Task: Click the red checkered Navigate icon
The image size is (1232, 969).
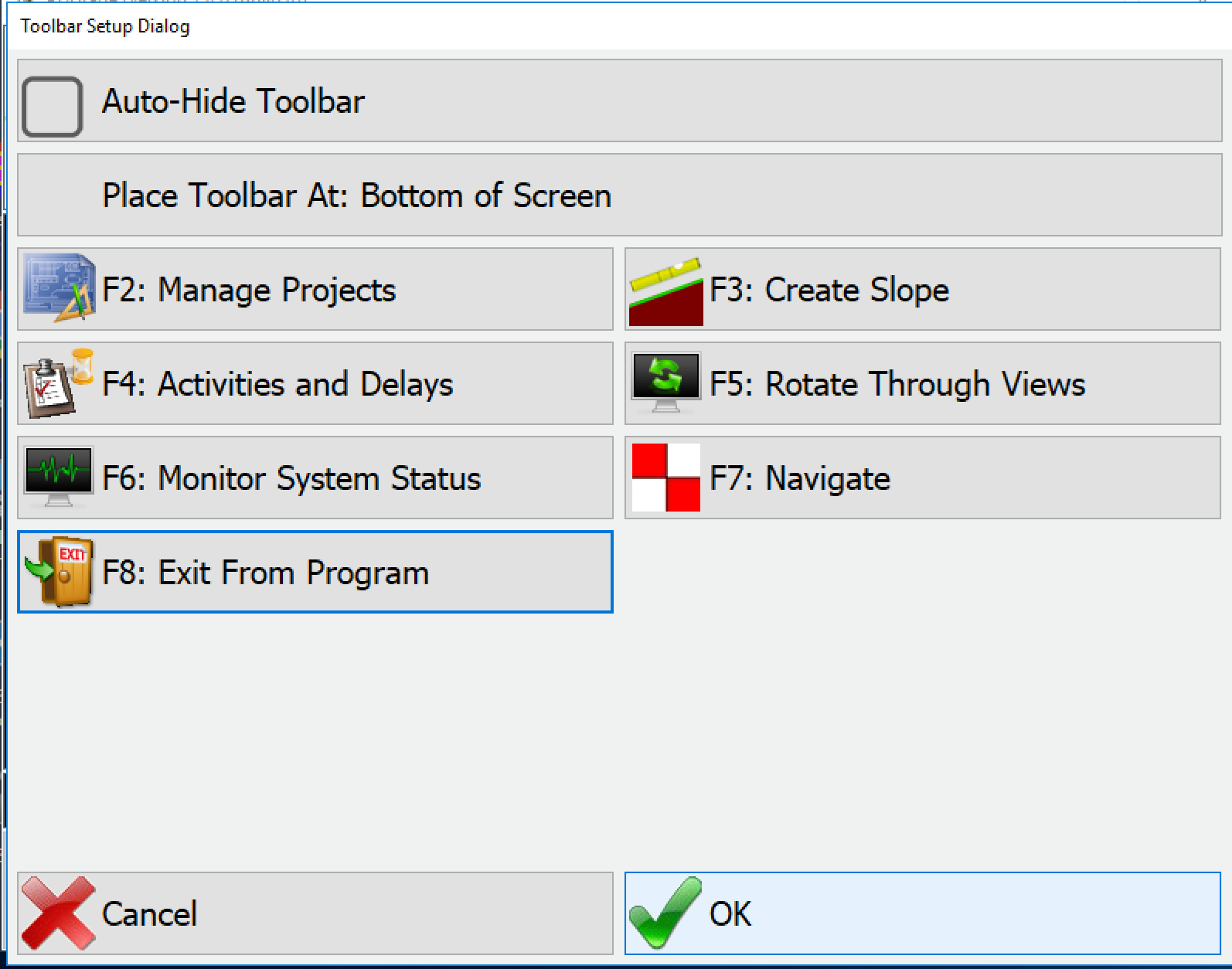Action: [x=665, y=478]
